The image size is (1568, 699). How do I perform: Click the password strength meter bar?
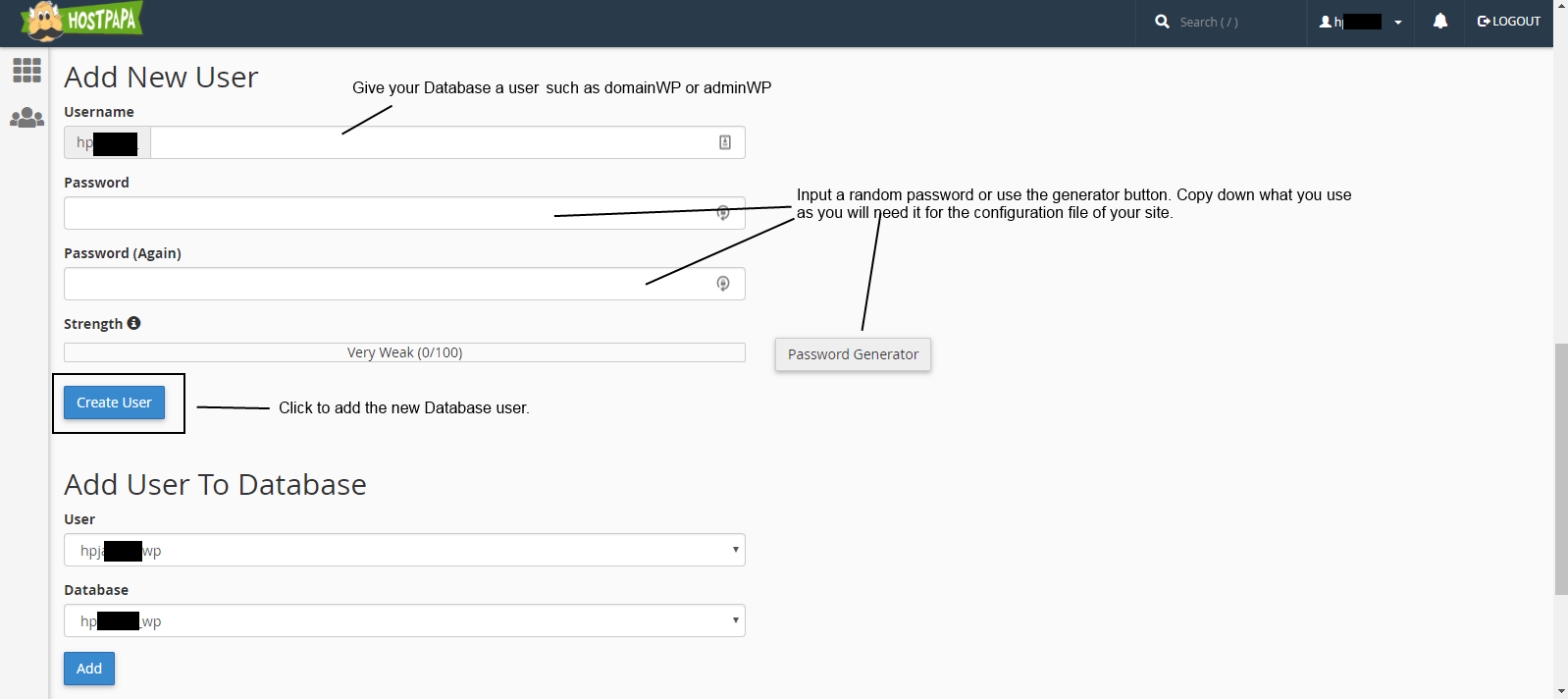404,352
